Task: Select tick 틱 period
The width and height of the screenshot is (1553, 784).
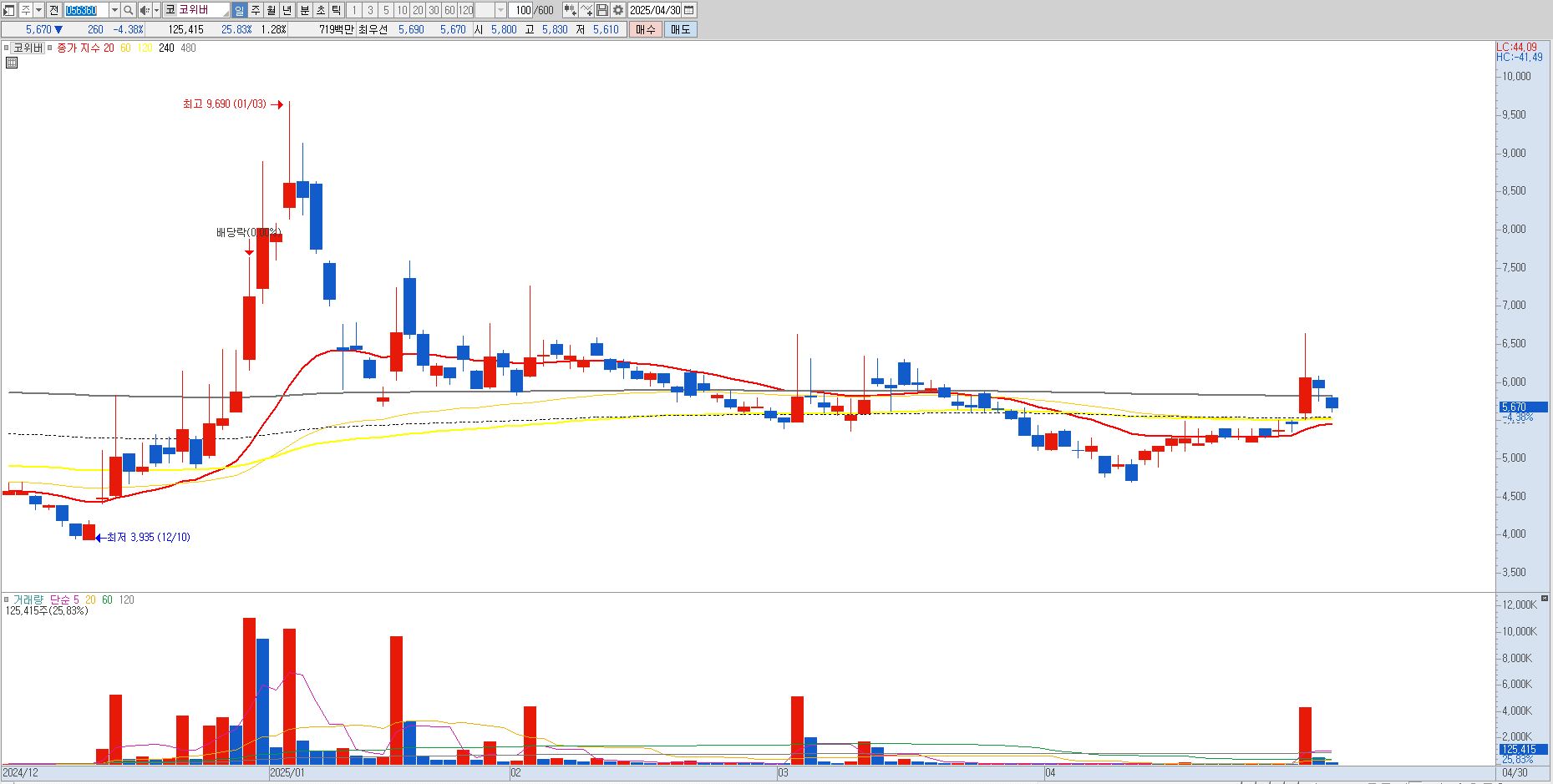Action: [337, 10]
